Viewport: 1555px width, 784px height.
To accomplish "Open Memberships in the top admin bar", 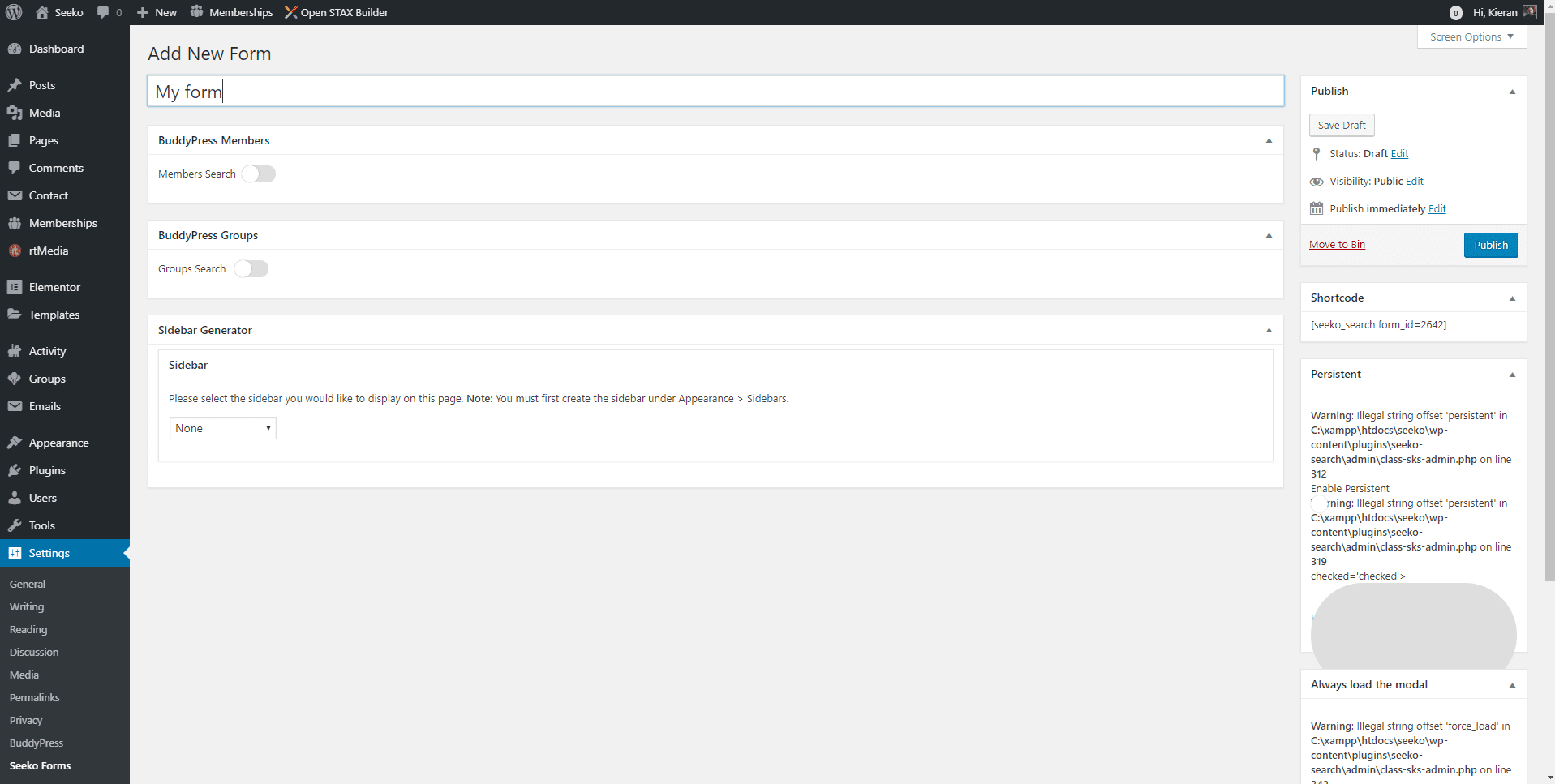I will [x=232, y=12].
